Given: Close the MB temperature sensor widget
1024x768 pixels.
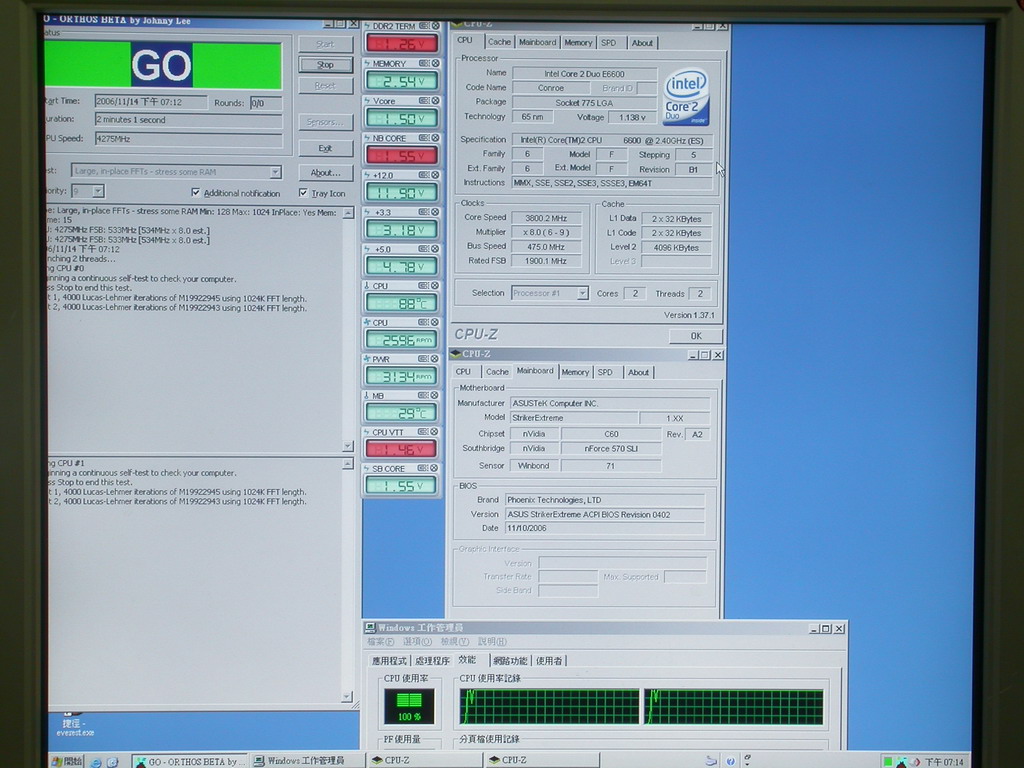Looking at the screenshot, I should point(436,395).
